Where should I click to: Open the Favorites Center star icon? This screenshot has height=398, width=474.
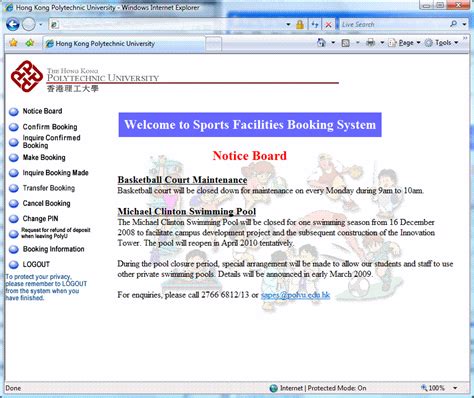[x=13, y=43]
